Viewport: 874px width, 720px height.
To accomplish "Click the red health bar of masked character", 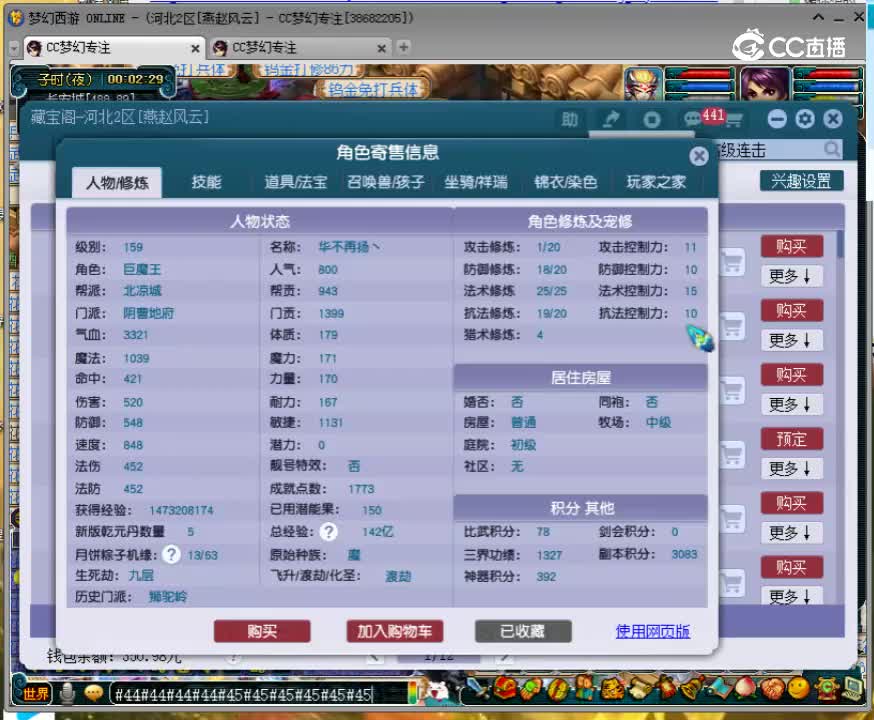I will click(x=701, y=74).
